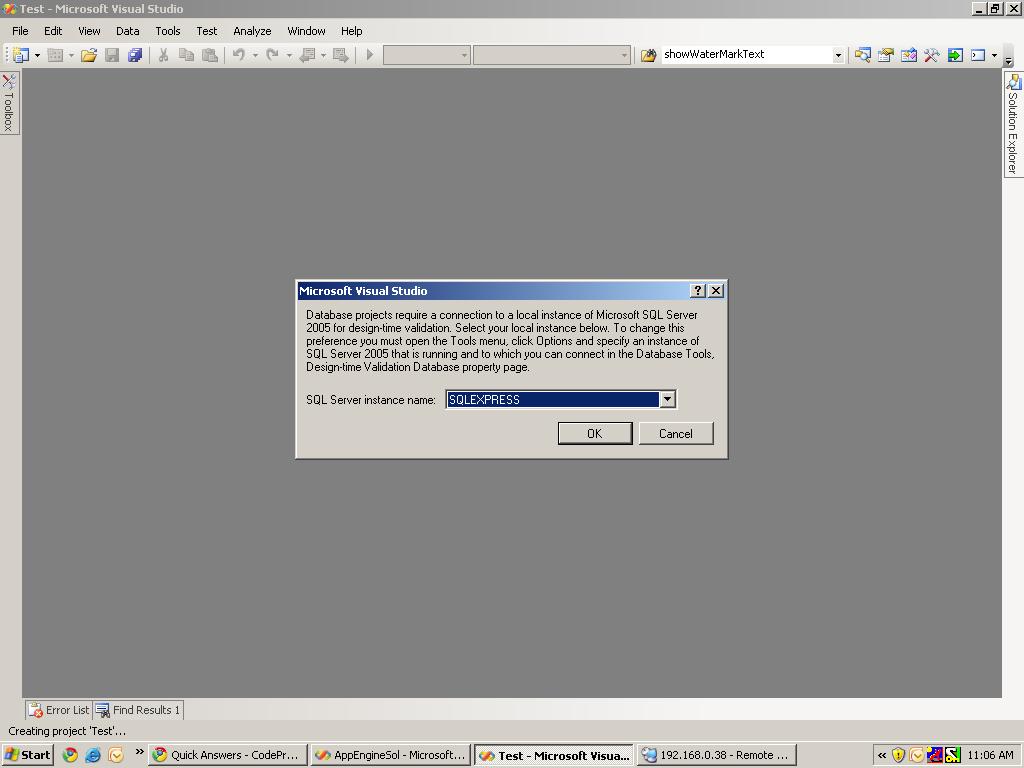Switch to the Error List tab
The width and height of the screenshot is (1024, 768).
coord(59,710)
